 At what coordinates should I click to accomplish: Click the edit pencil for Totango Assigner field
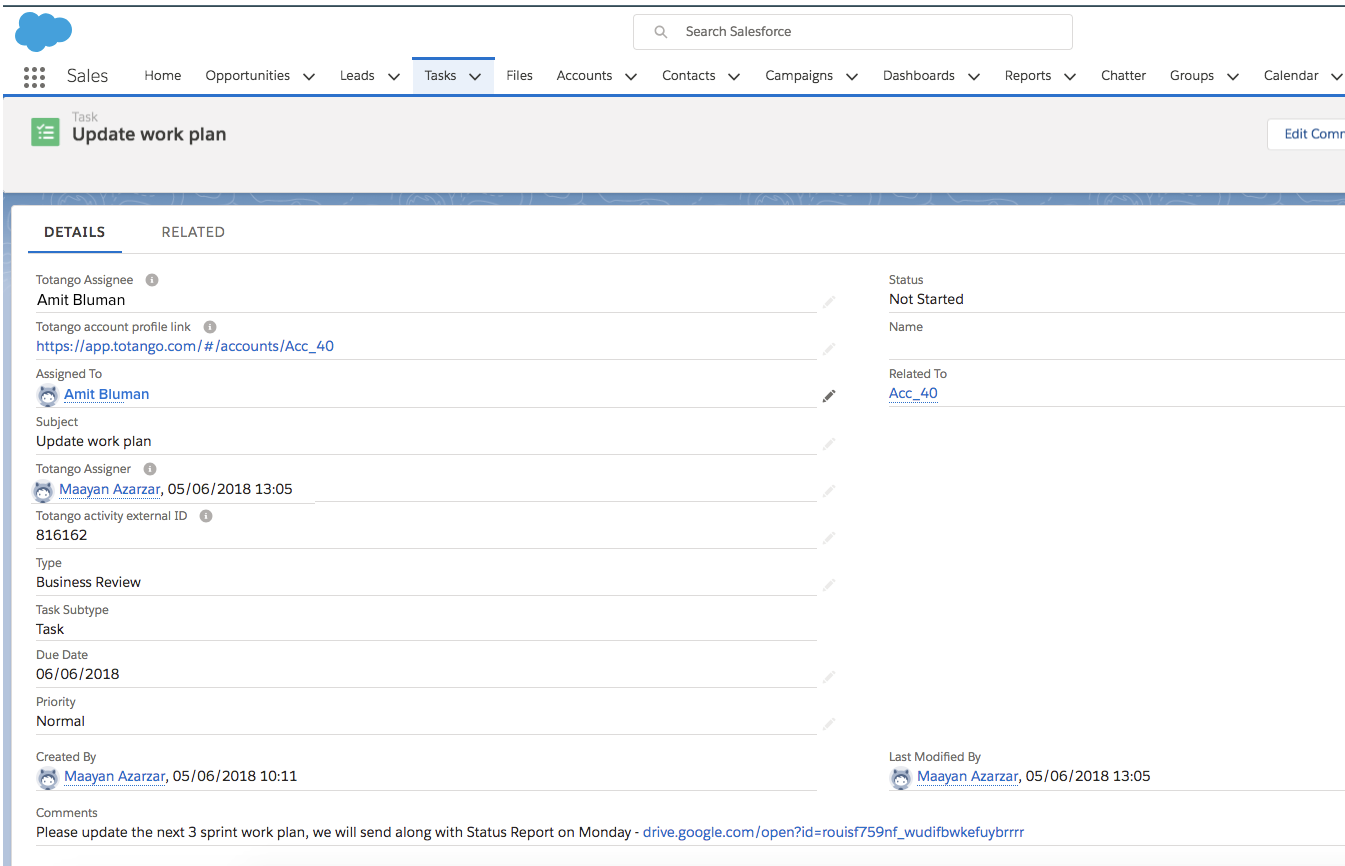coord(828,490)
